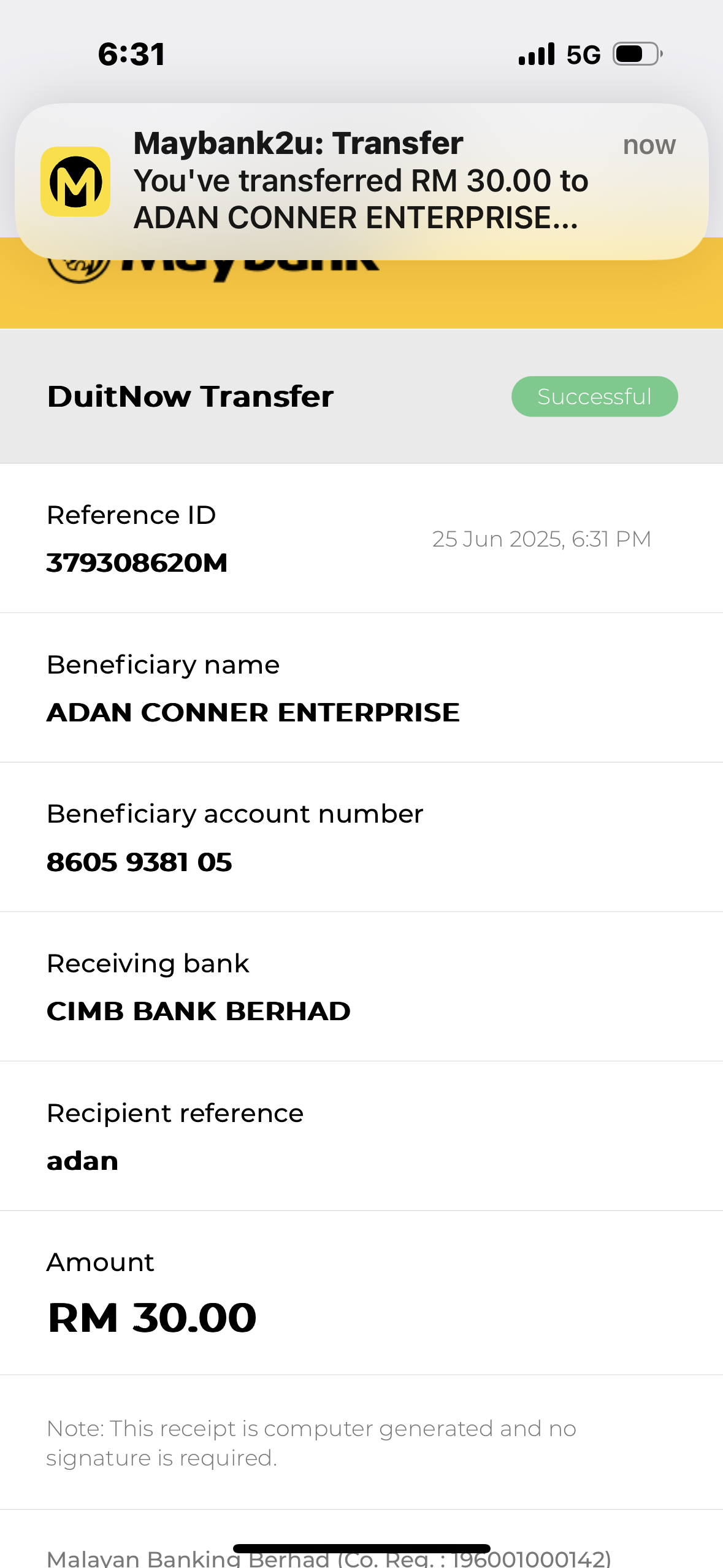Tap the green Successful status badge

[x=594, y=396]
